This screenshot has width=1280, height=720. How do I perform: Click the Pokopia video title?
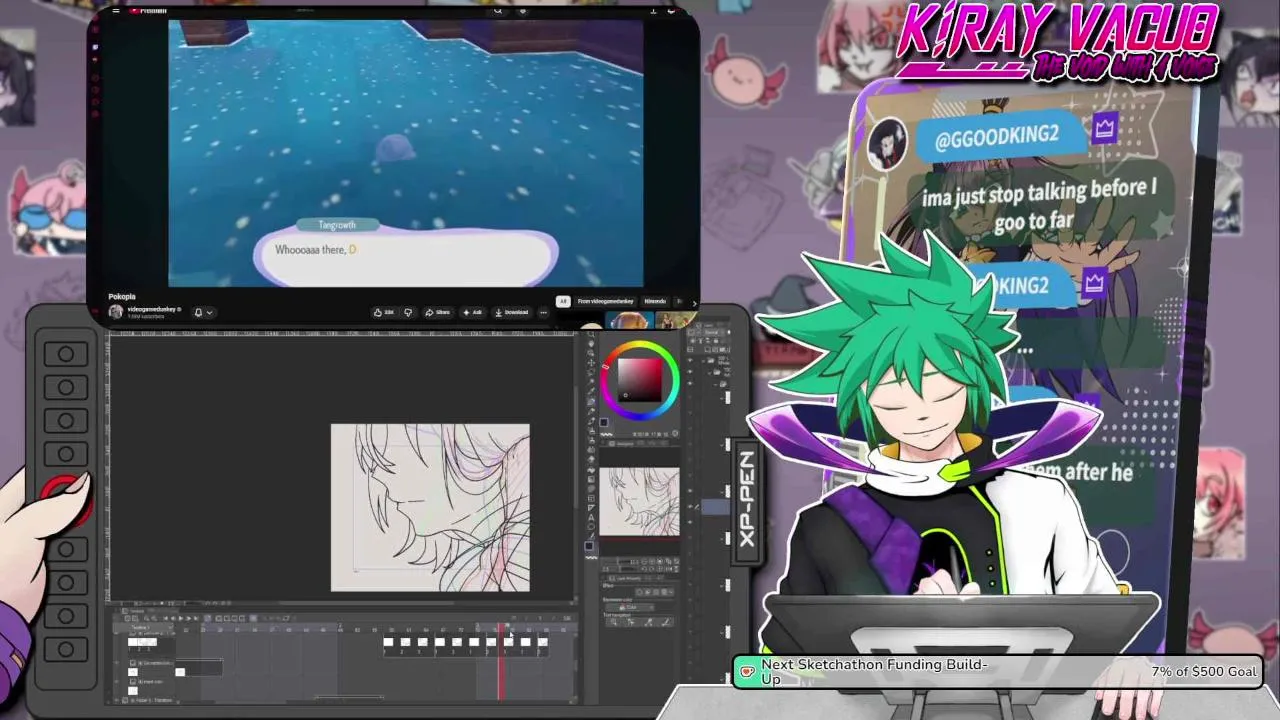pyautogui.click(x=122, y=297)
